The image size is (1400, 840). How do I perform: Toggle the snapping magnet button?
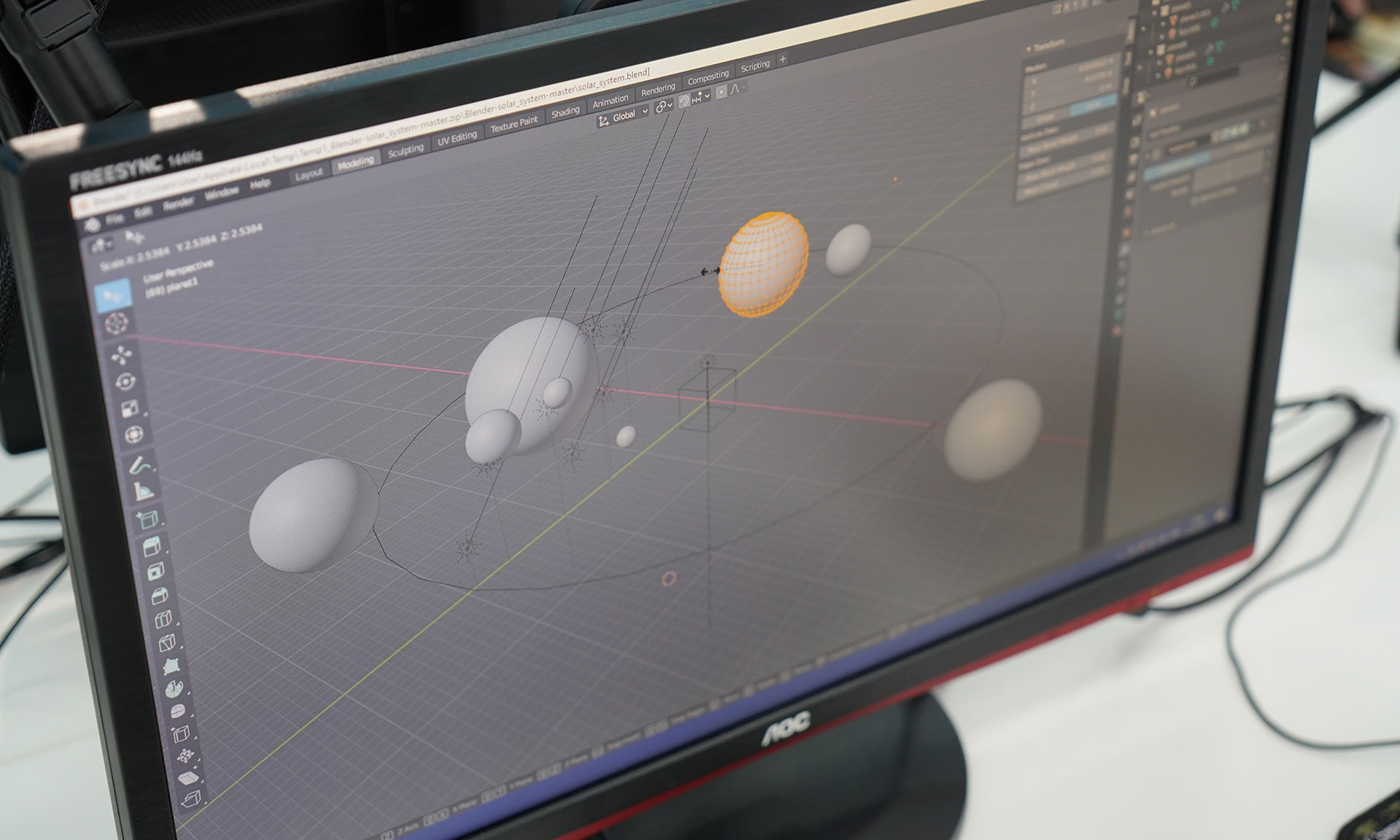point(685,101)
